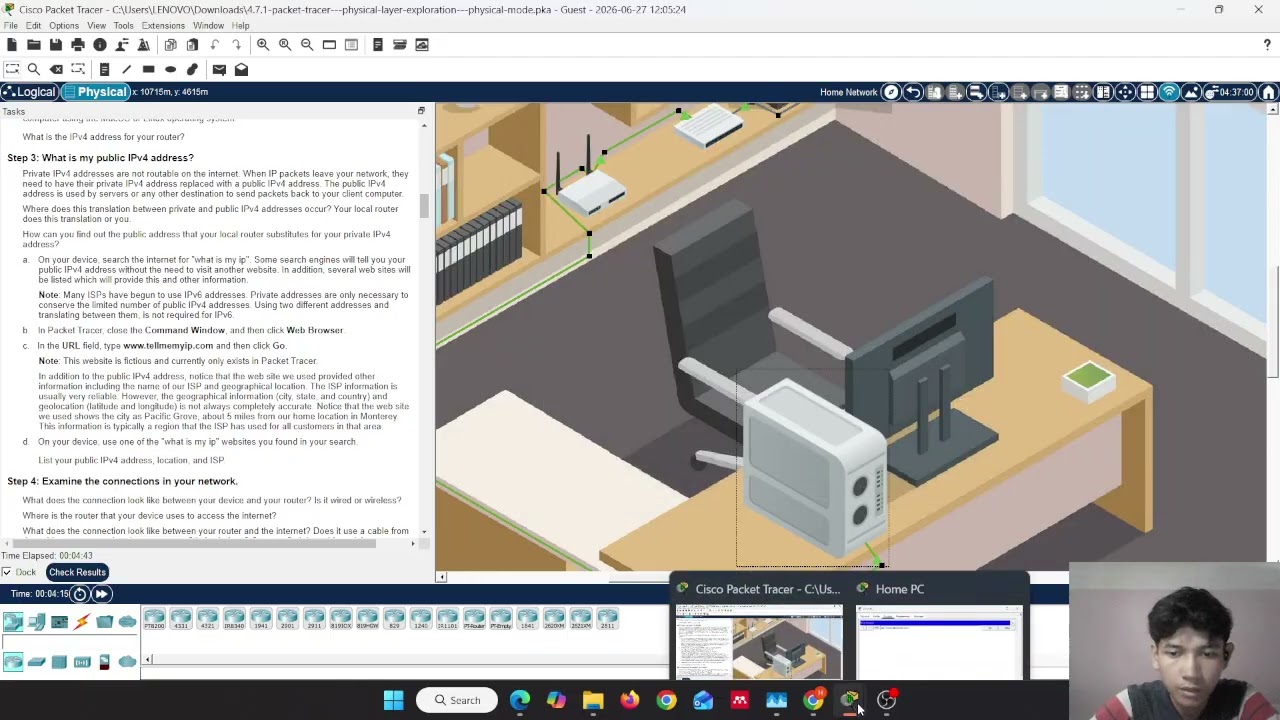1280x720 pixels.
Task: Pick the Draw Ellipse tool
Action: click(x=170, y=69)
